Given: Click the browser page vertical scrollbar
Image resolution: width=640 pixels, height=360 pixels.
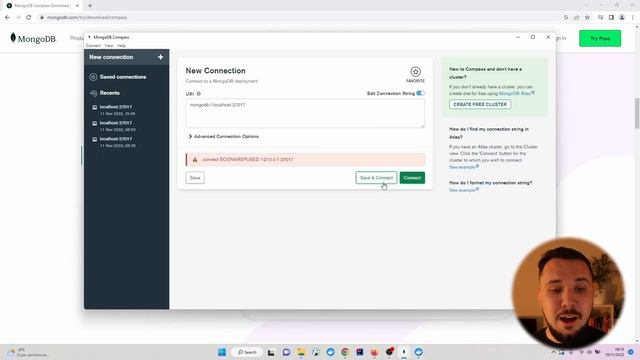Looking at the screenshot, I should coord(637,113).
